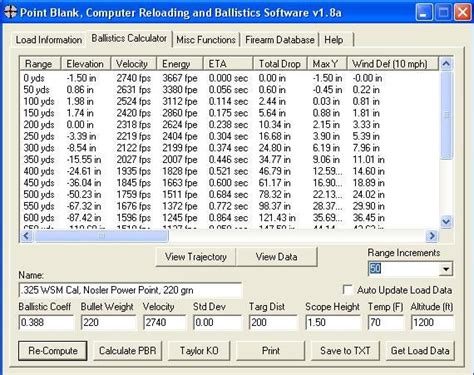The image size is (474, 375).
Task: Sort table by the Range column header
Action: (x=40, y=64)
